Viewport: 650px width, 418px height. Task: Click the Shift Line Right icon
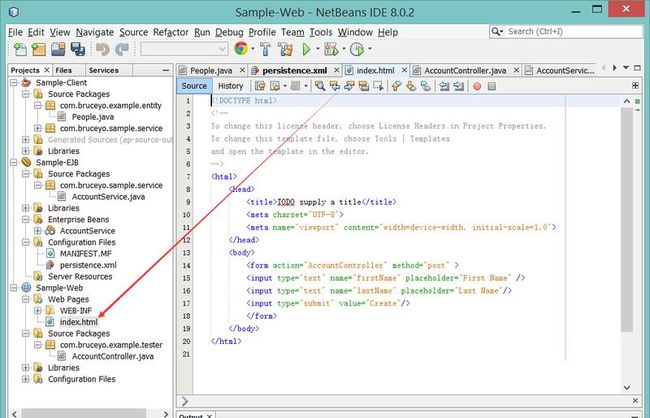tap(458, 86)
